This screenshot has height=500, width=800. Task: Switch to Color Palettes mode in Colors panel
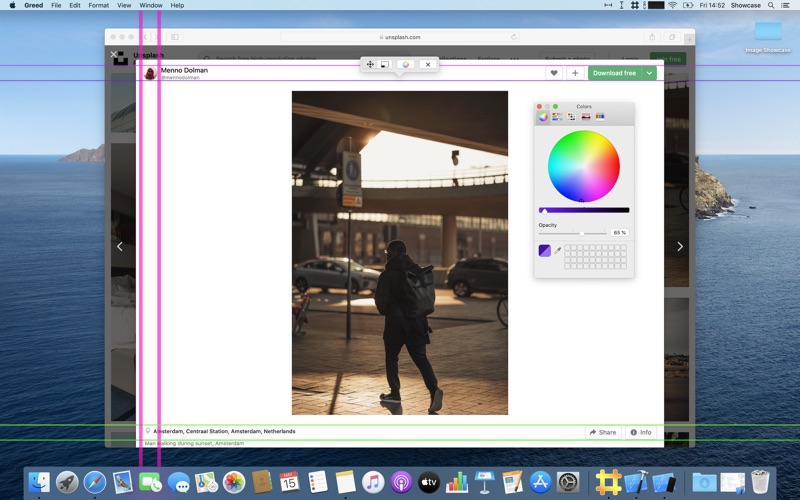tap(571, 117)
